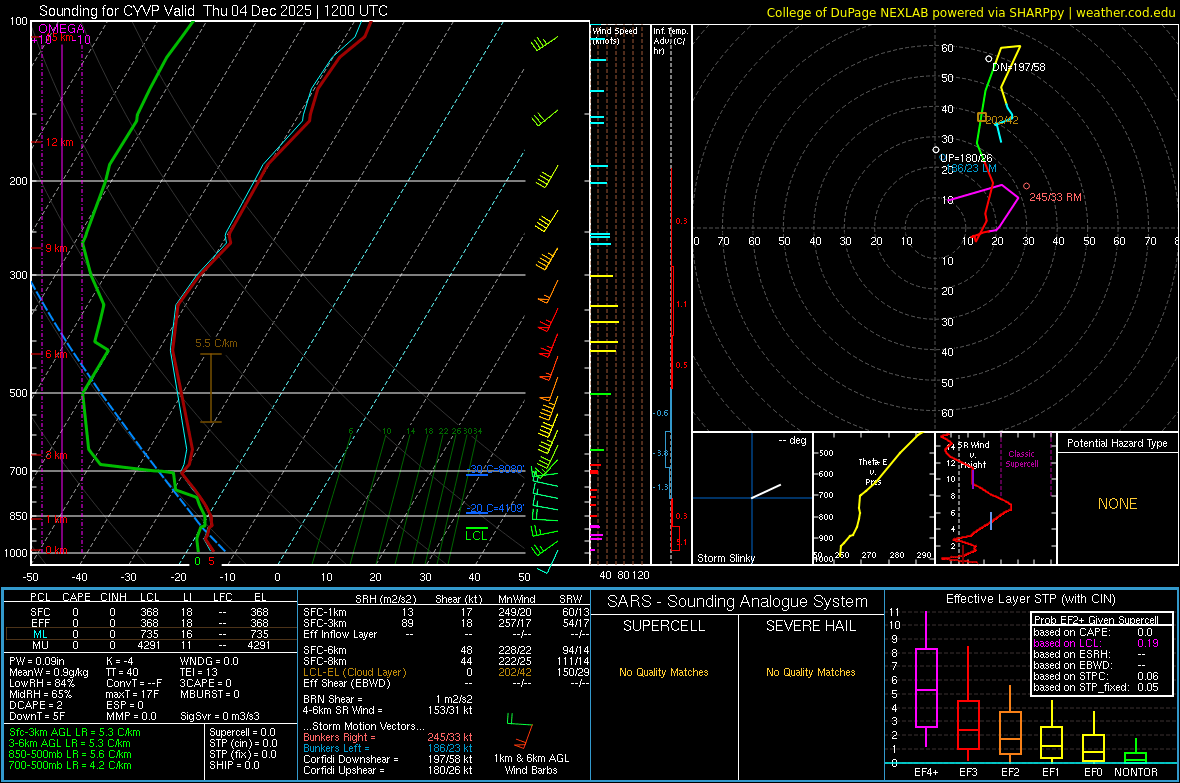Click the 186/23 LM hodograph label
Viewport: 1180px width, 783px height.
[x=974, y=169]
